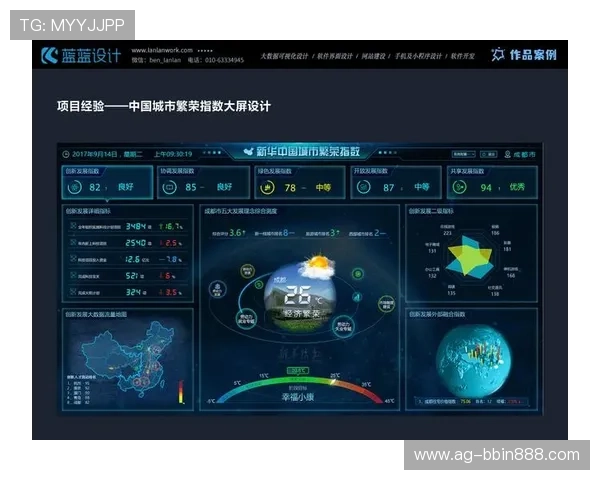Click the www.lanlanwork.com URL
This screenshot has width=600, height=480.
(x=162, y=50)
